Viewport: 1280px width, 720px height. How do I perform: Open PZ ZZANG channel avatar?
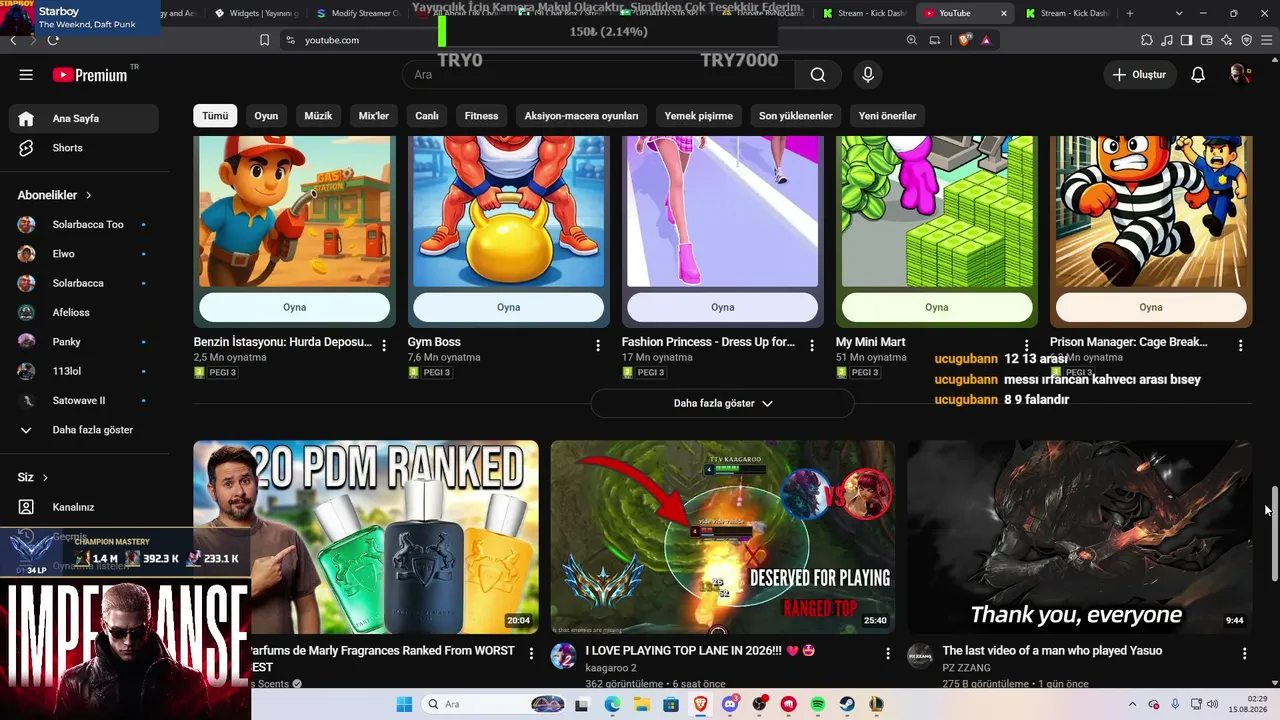coord(920,656)
